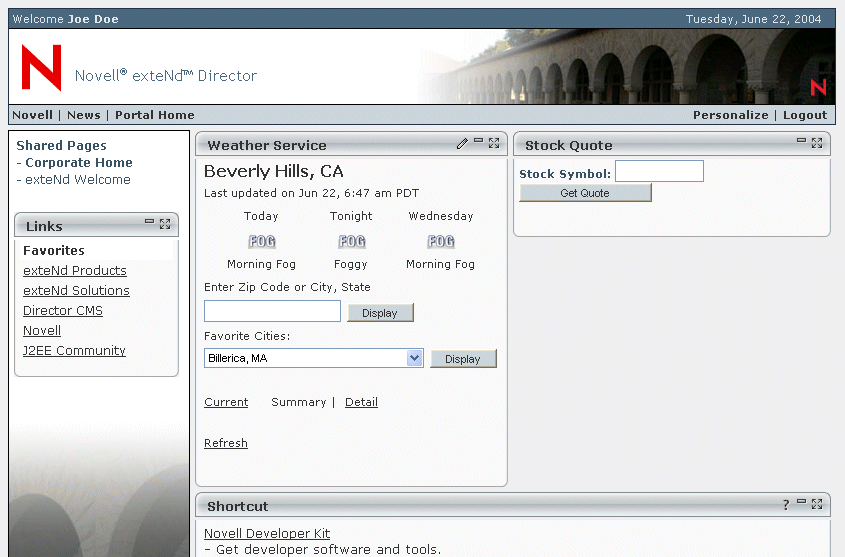
Task: Click Display next to zip code field
Action: [380, 313]
